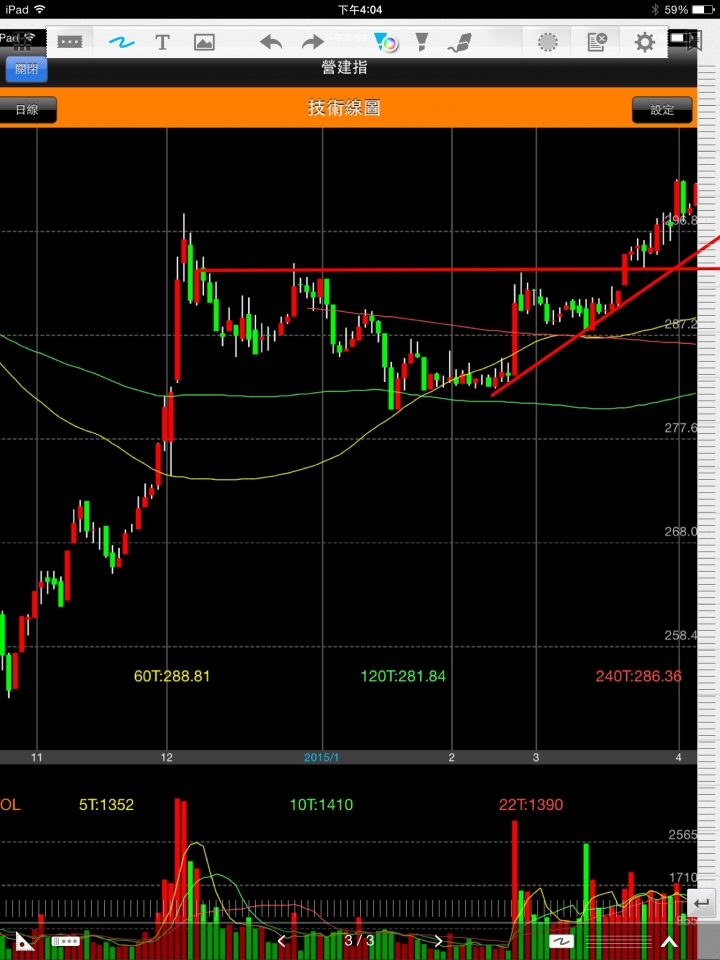Open the grid menu at top left
The height and width of the screenshot is (960, 720).
(22, 42)
